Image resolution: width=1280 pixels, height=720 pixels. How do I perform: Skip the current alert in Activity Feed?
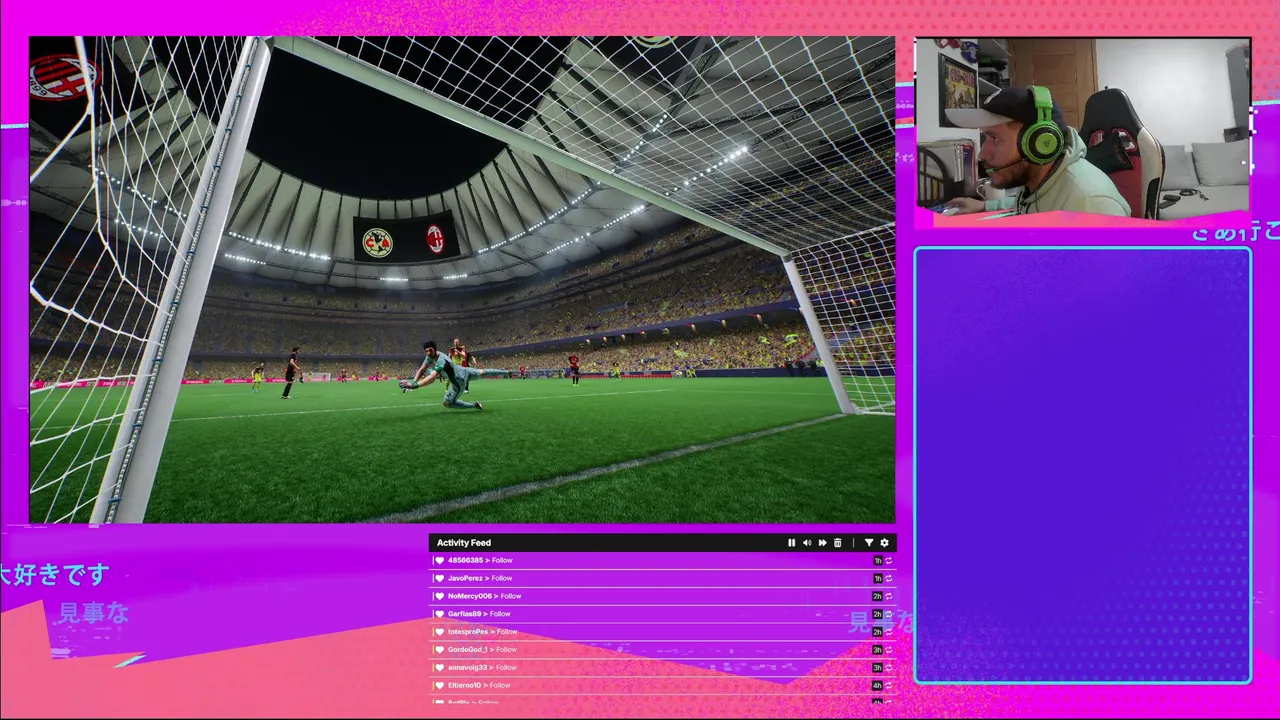822,543
